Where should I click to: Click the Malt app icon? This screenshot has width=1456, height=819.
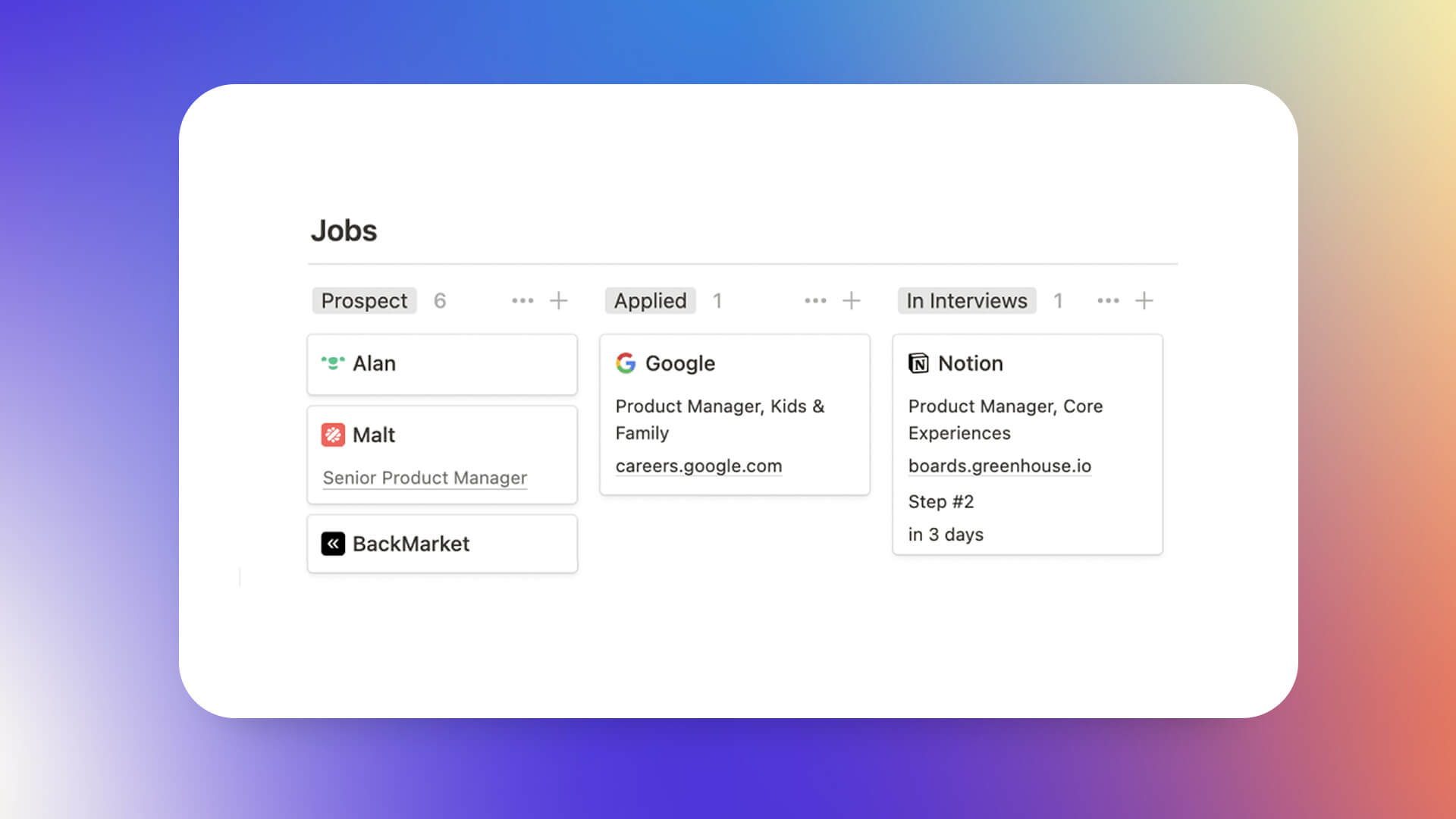coord(333,434)
